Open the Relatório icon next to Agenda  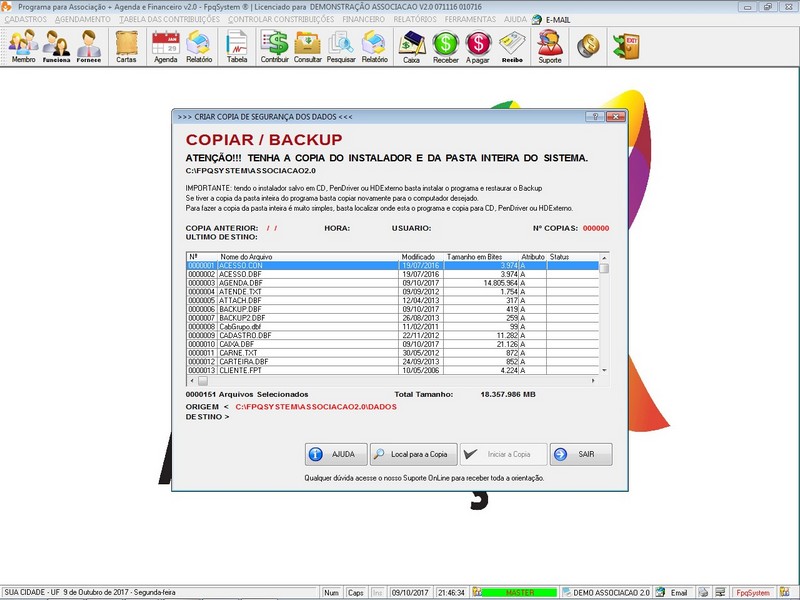pos(199,46)
